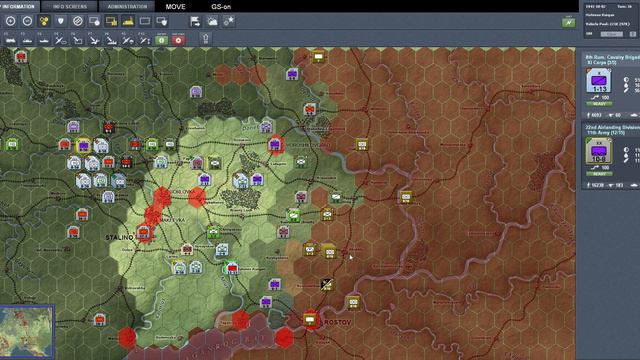Select the sixth mode icon, the plane silhouette

click(94, 40)
